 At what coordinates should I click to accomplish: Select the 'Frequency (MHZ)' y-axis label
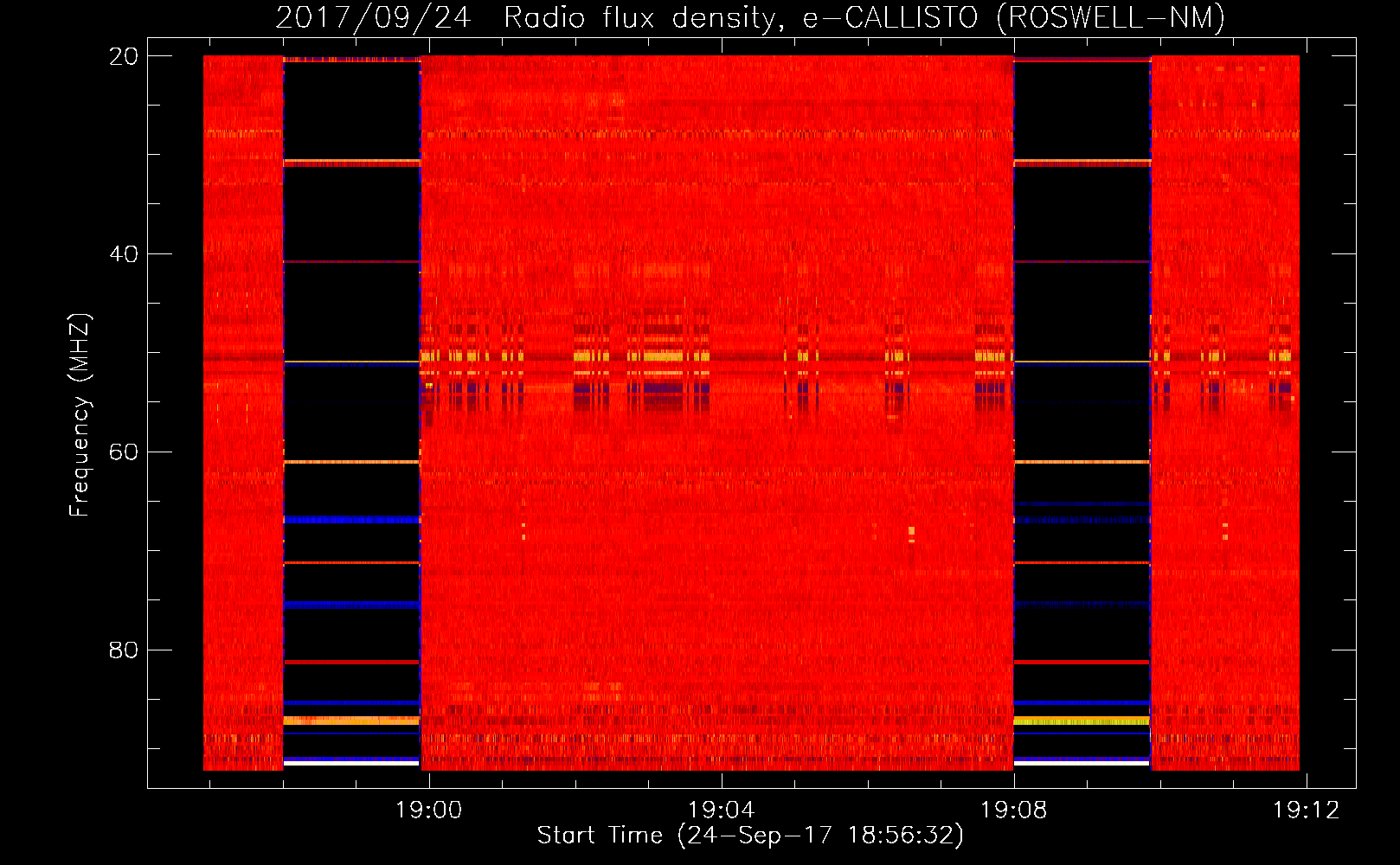pos(80,415)
